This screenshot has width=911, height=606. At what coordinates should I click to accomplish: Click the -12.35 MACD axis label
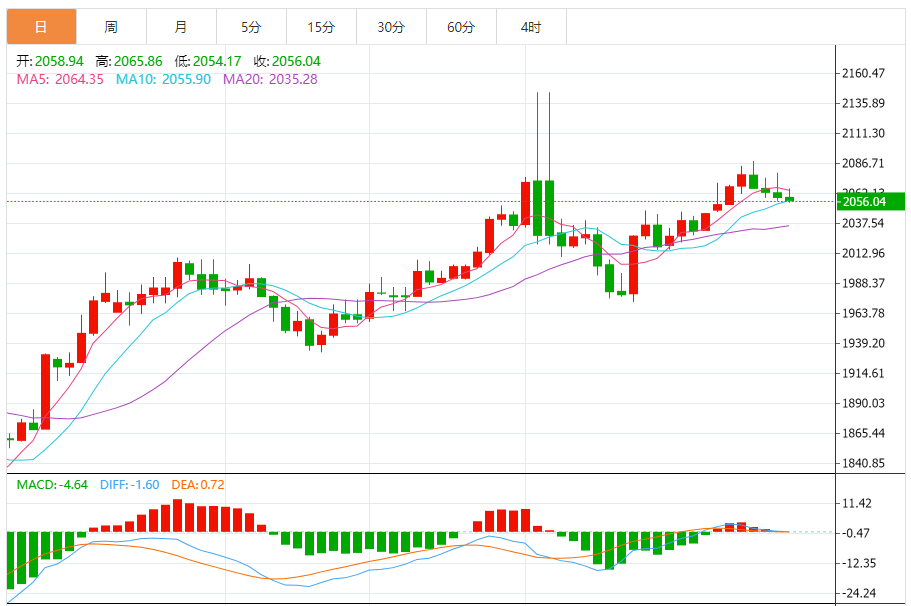[859, 564]
